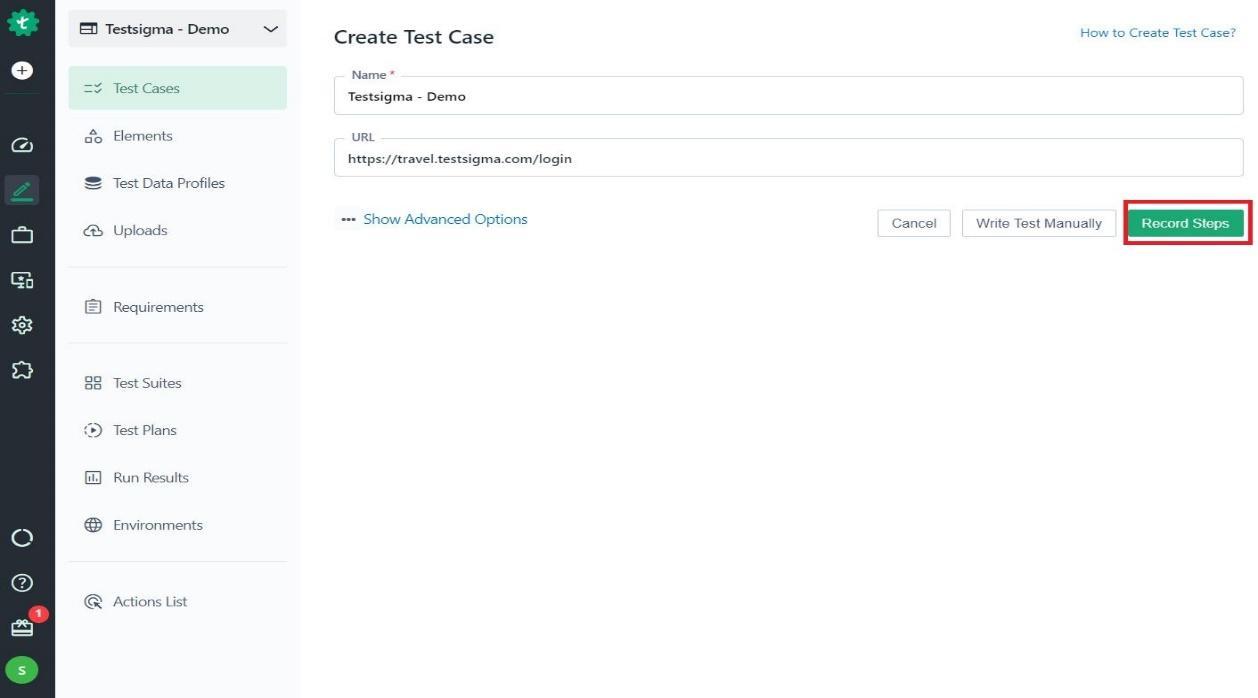Click the help question mark icon
The image size is (1258, 698).
coord(22,583)
